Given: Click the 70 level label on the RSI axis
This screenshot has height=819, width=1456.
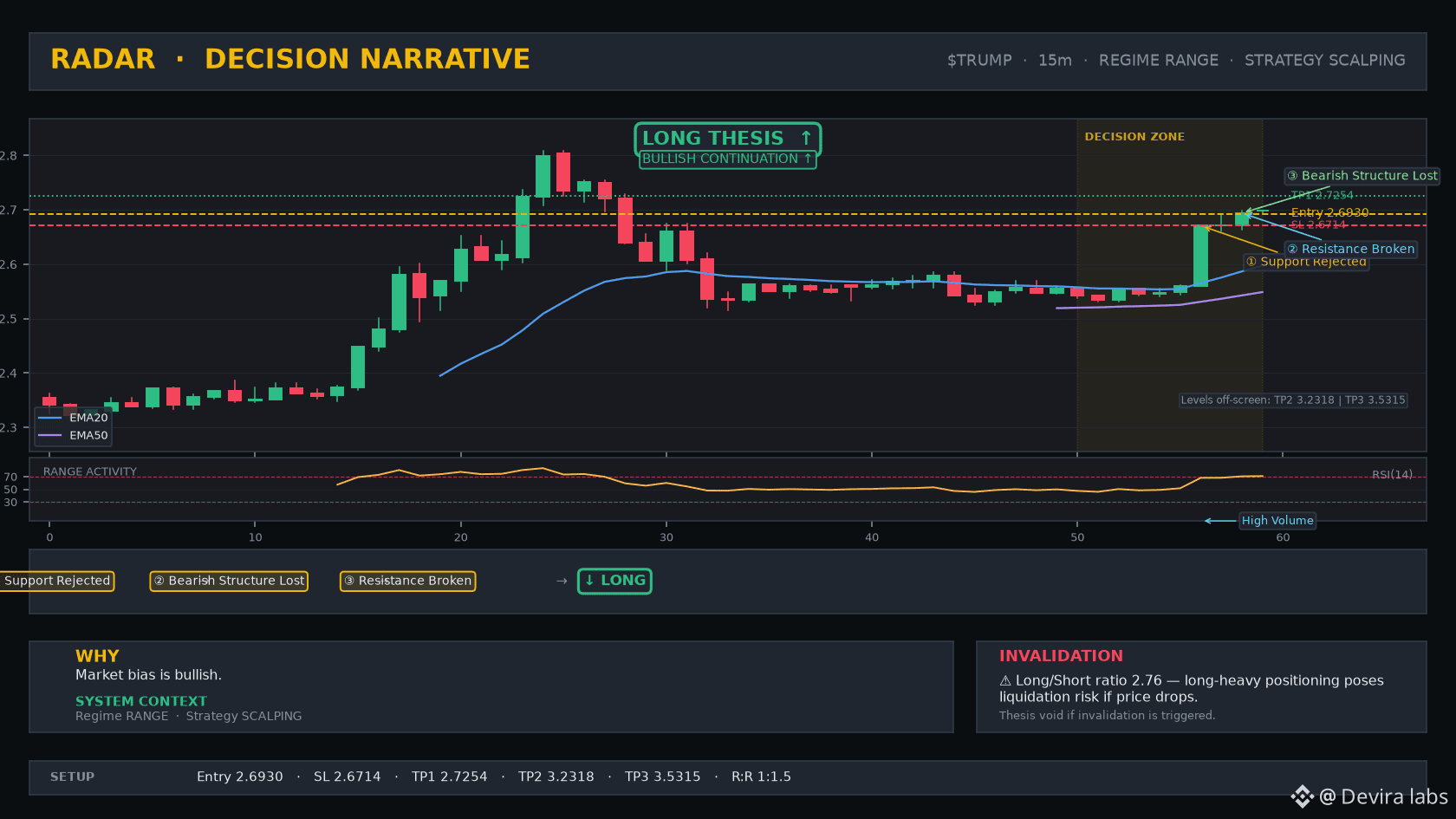Looking at the screenshot, I should click(10, 478).
